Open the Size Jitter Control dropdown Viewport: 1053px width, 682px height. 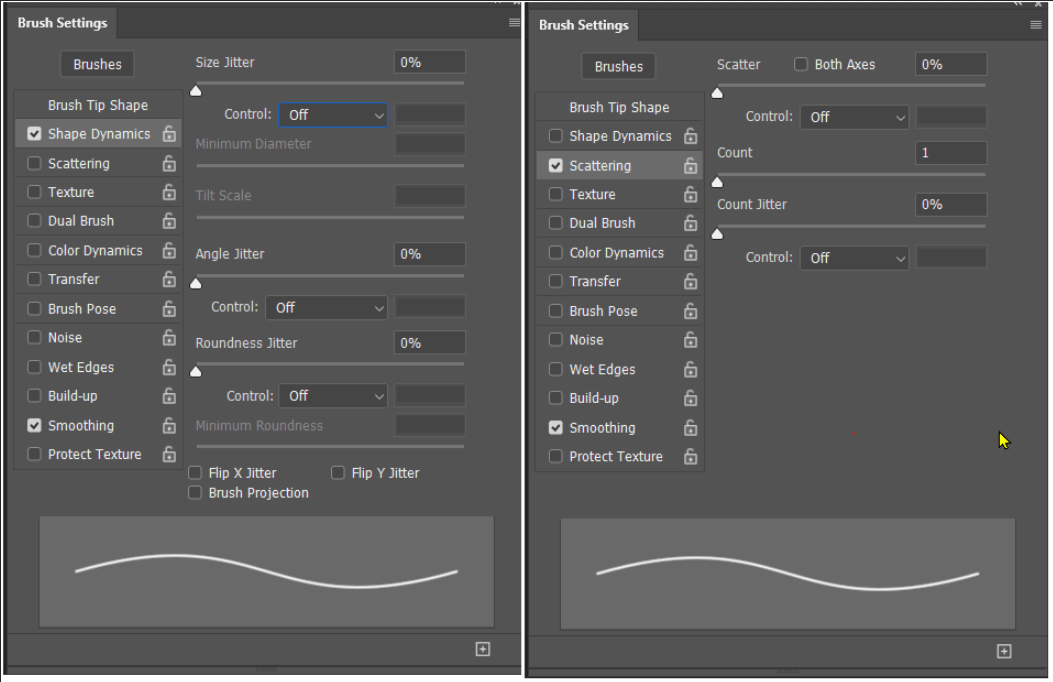pos(333,115)
